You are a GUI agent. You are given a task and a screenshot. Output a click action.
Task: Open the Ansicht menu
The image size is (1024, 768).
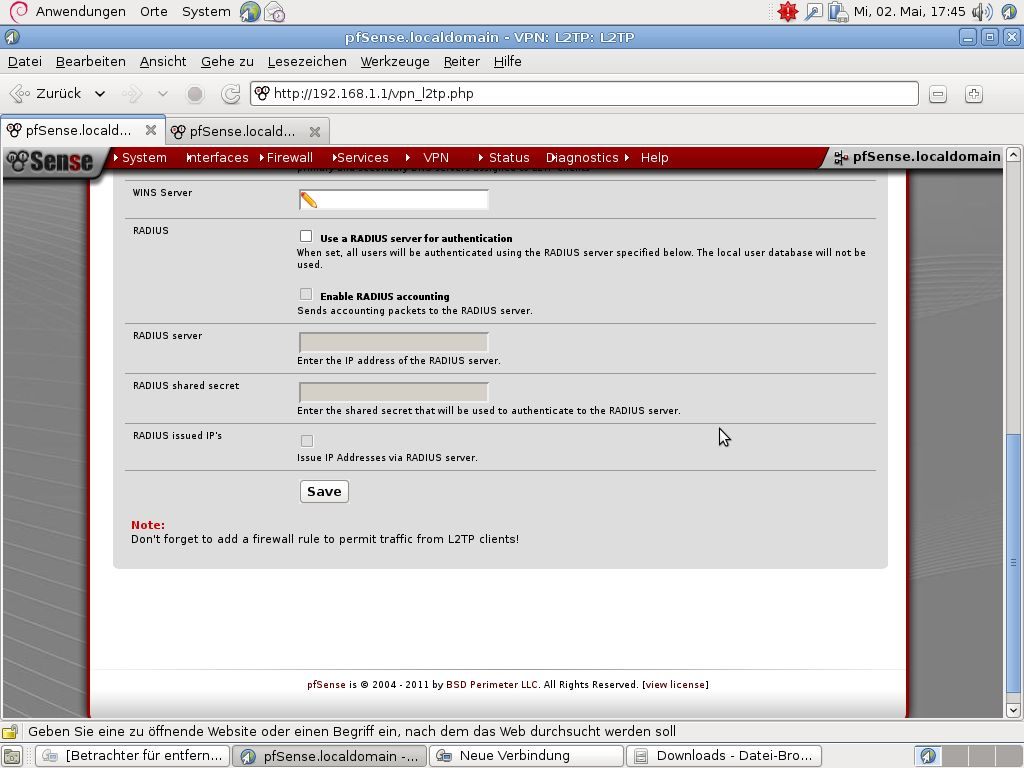[x=163, y=61]
